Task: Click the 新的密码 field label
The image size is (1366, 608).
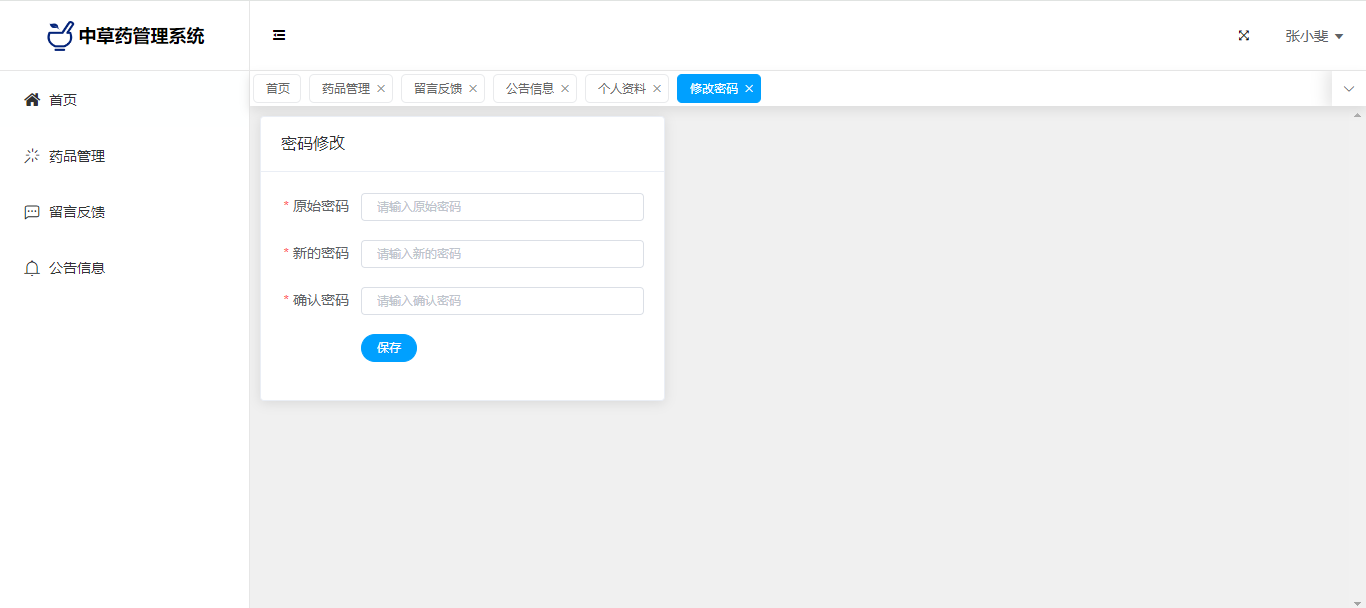Action: tap(320, 253)
